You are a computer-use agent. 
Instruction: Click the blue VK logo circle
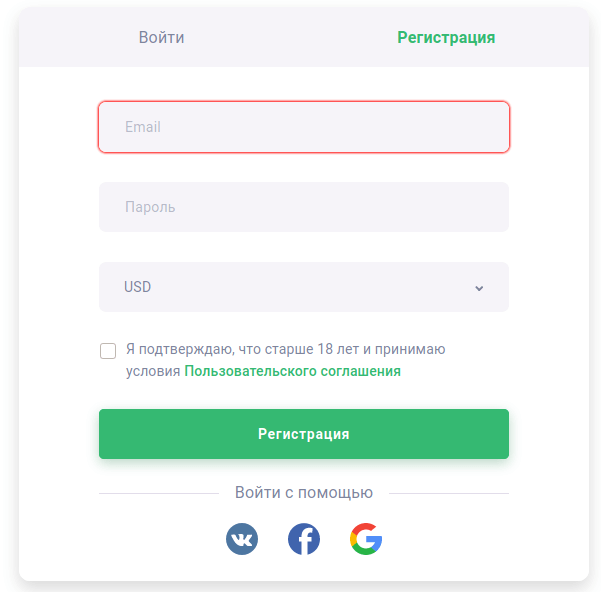point(242,539)
